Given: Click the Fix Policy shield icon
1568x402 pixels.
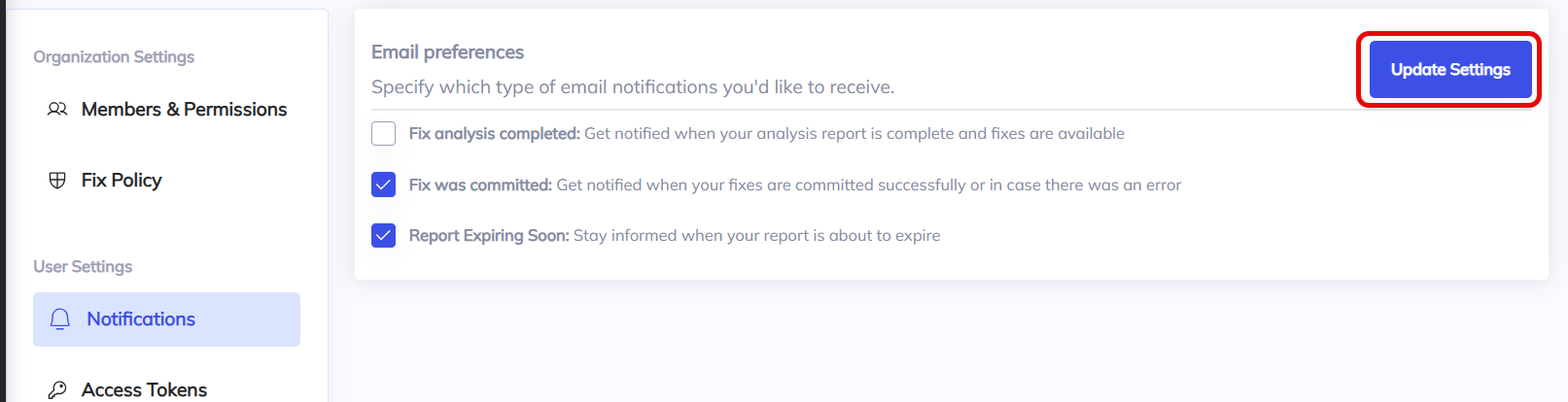Looking at the screenshot, I should coord(57,181).
